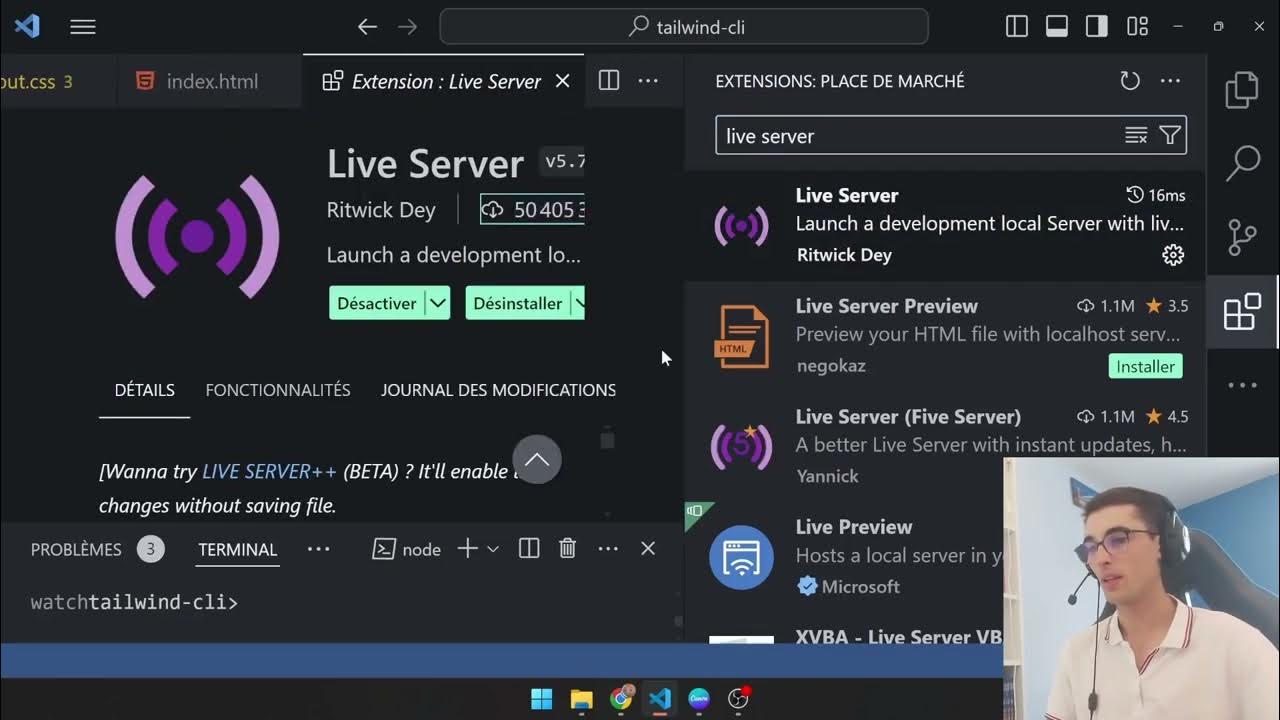This screenshot has height=720, width=1280.
Task: Install the Live Server Preview extension
Action: [1145, 366]
